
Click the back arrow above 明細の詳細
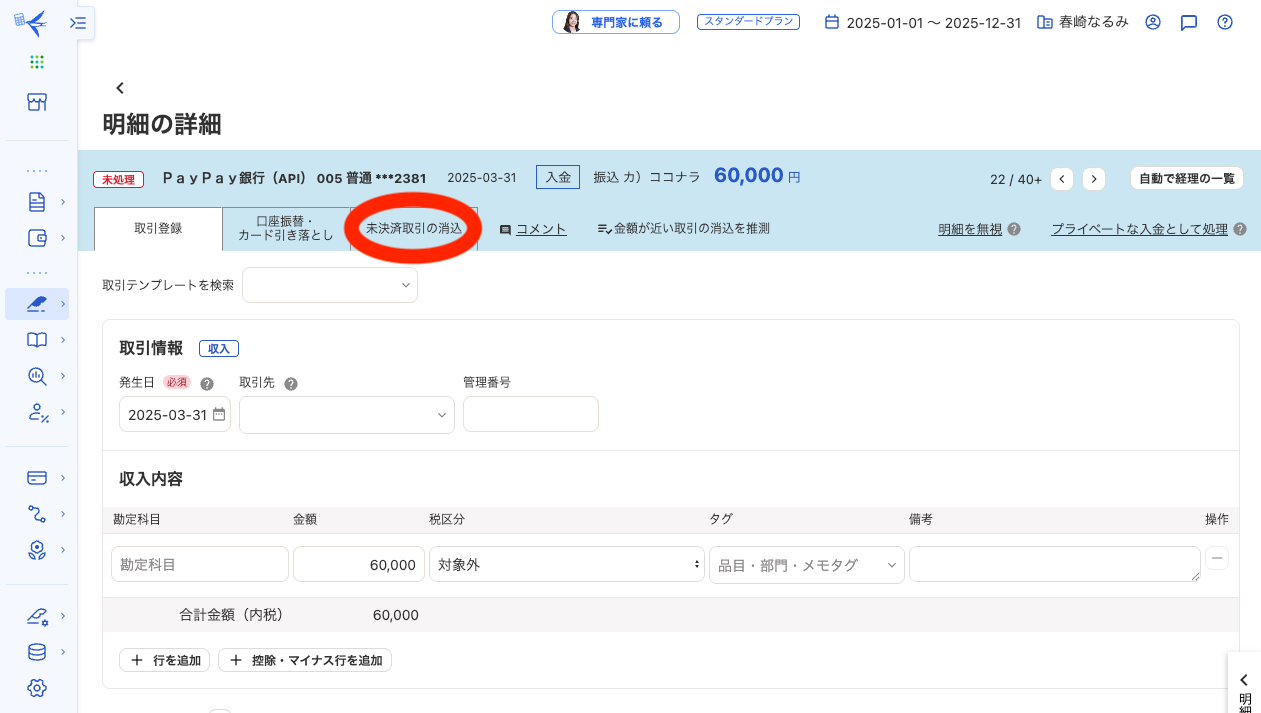pyautogui.click(x=120, y=88)
